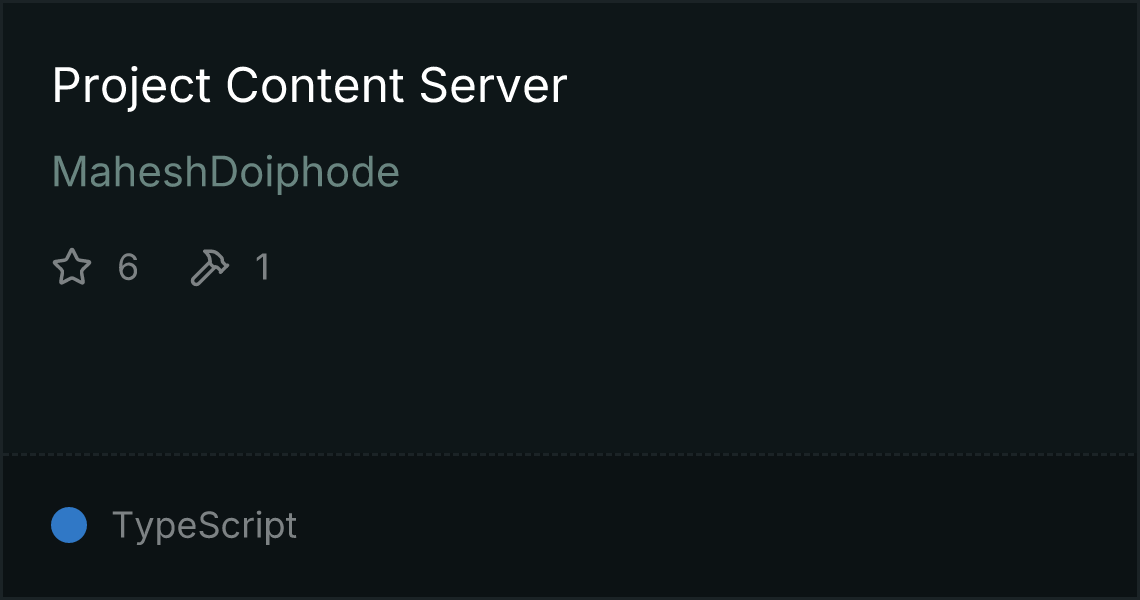Open the Project Content Server title
Viewport: 1140px width, 600px height.
coord(309,86)
